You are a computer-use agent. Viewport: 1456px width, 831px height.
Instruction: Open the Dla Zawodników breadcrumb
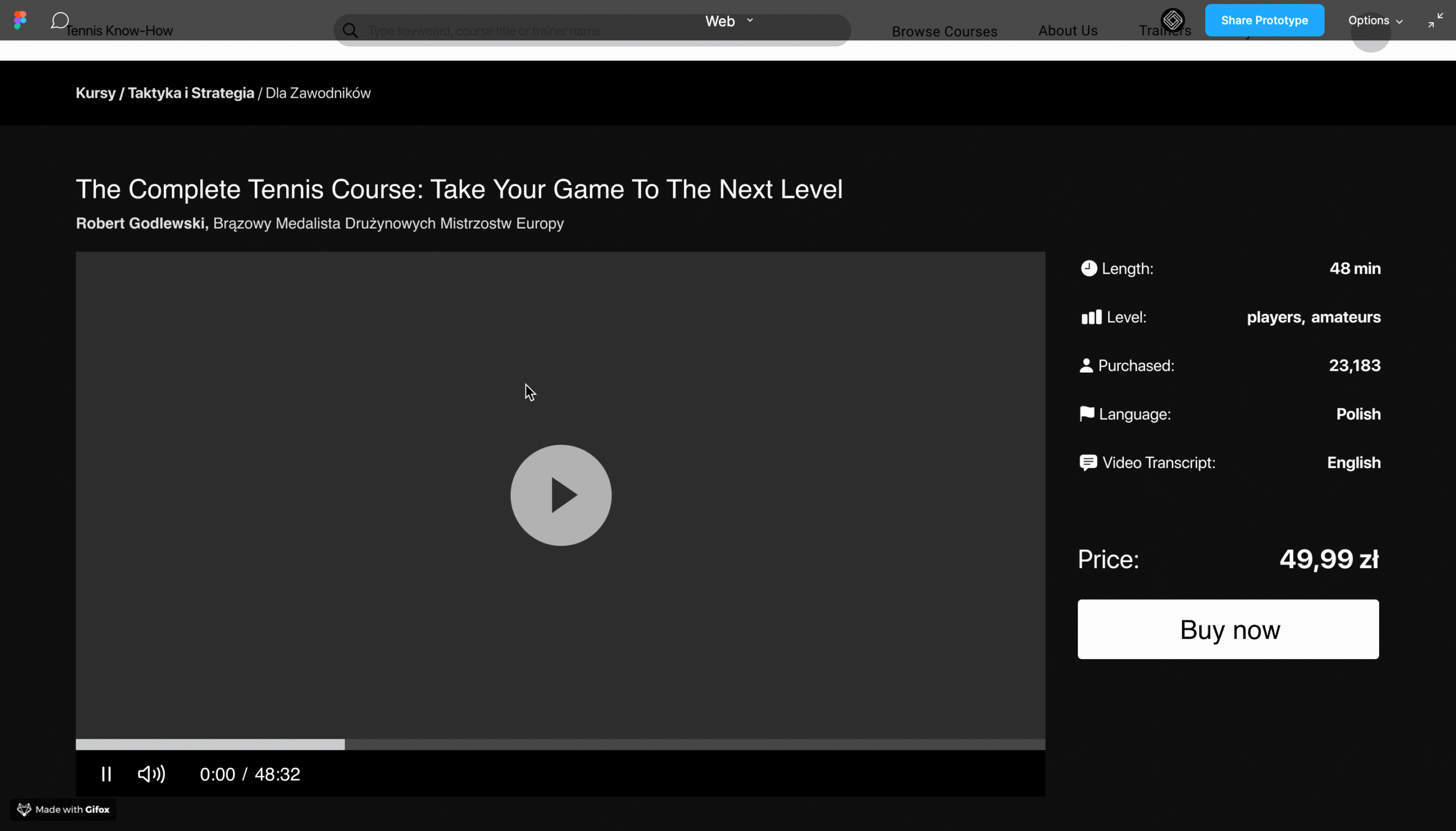318,93
